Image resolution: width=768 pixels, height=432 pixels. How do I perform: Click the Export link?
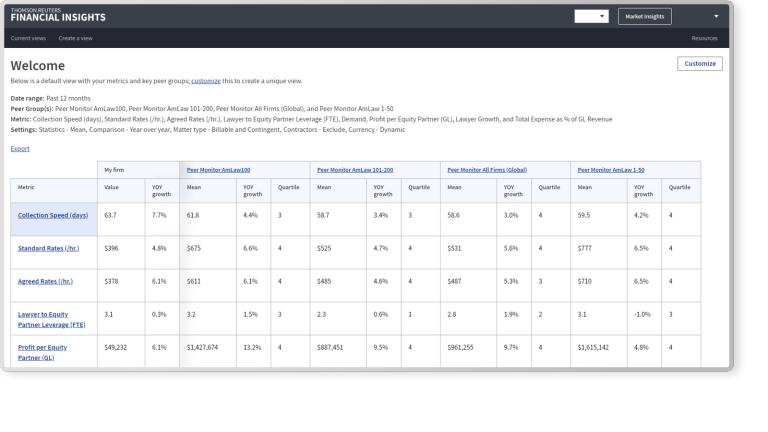(20, 148)
